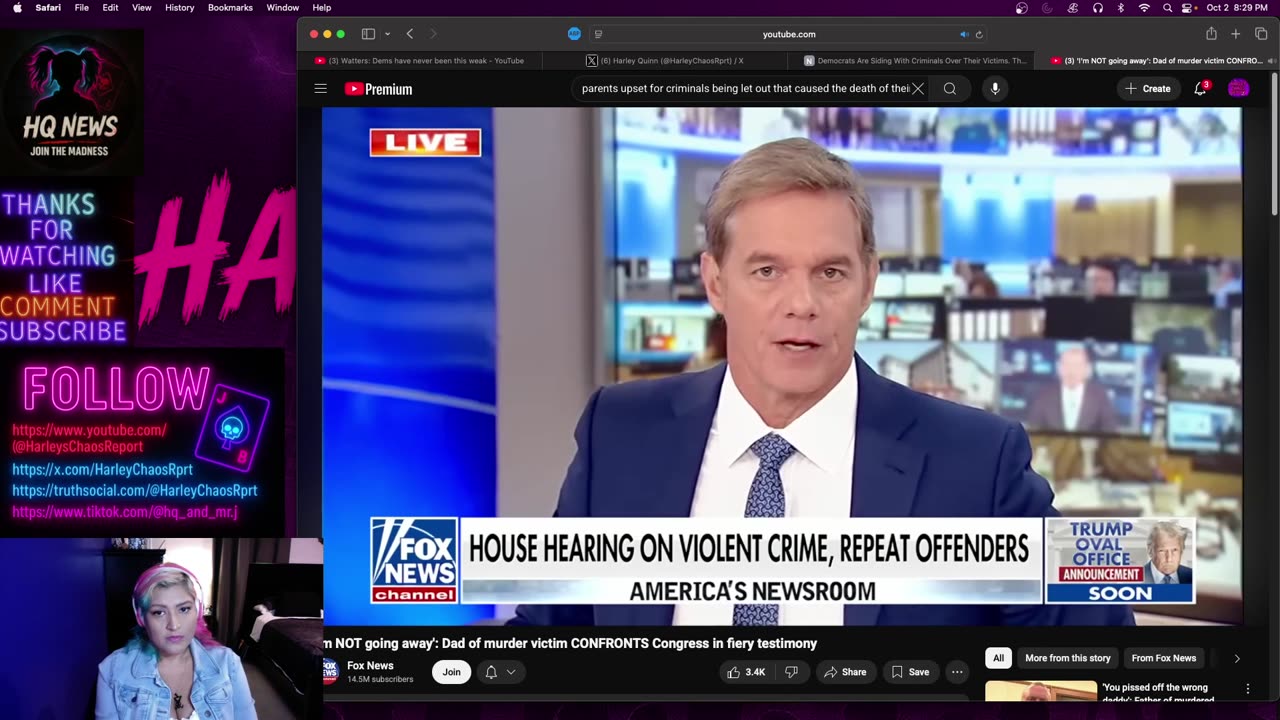Viewport: 1280px width, 720px height.
Task: Select the 'All' filter chip
Action: pos(998,658)
